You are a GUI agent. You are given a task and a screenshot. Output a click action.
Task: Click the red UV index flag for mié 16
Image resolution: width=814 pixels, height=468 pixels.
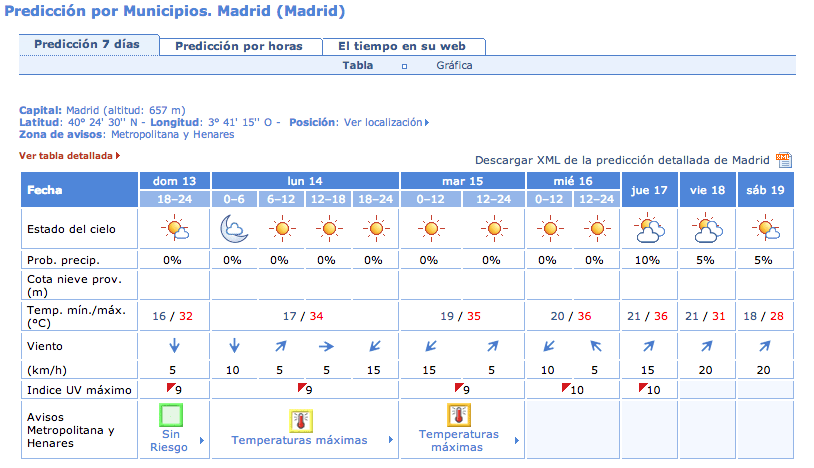pos(566,387)
